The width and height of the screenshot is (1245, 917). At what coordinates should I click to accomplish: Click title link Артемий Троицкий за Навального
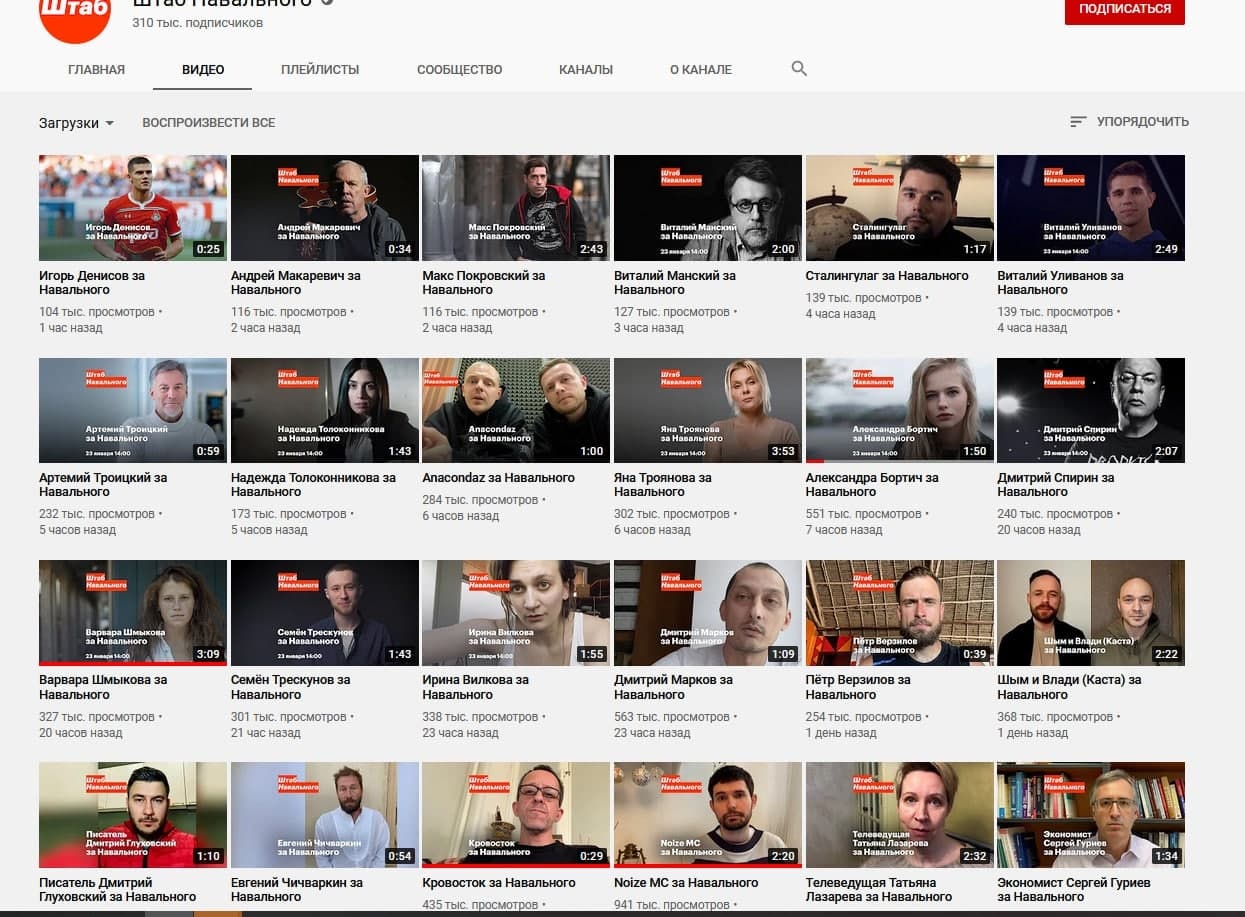click(103, 485)
